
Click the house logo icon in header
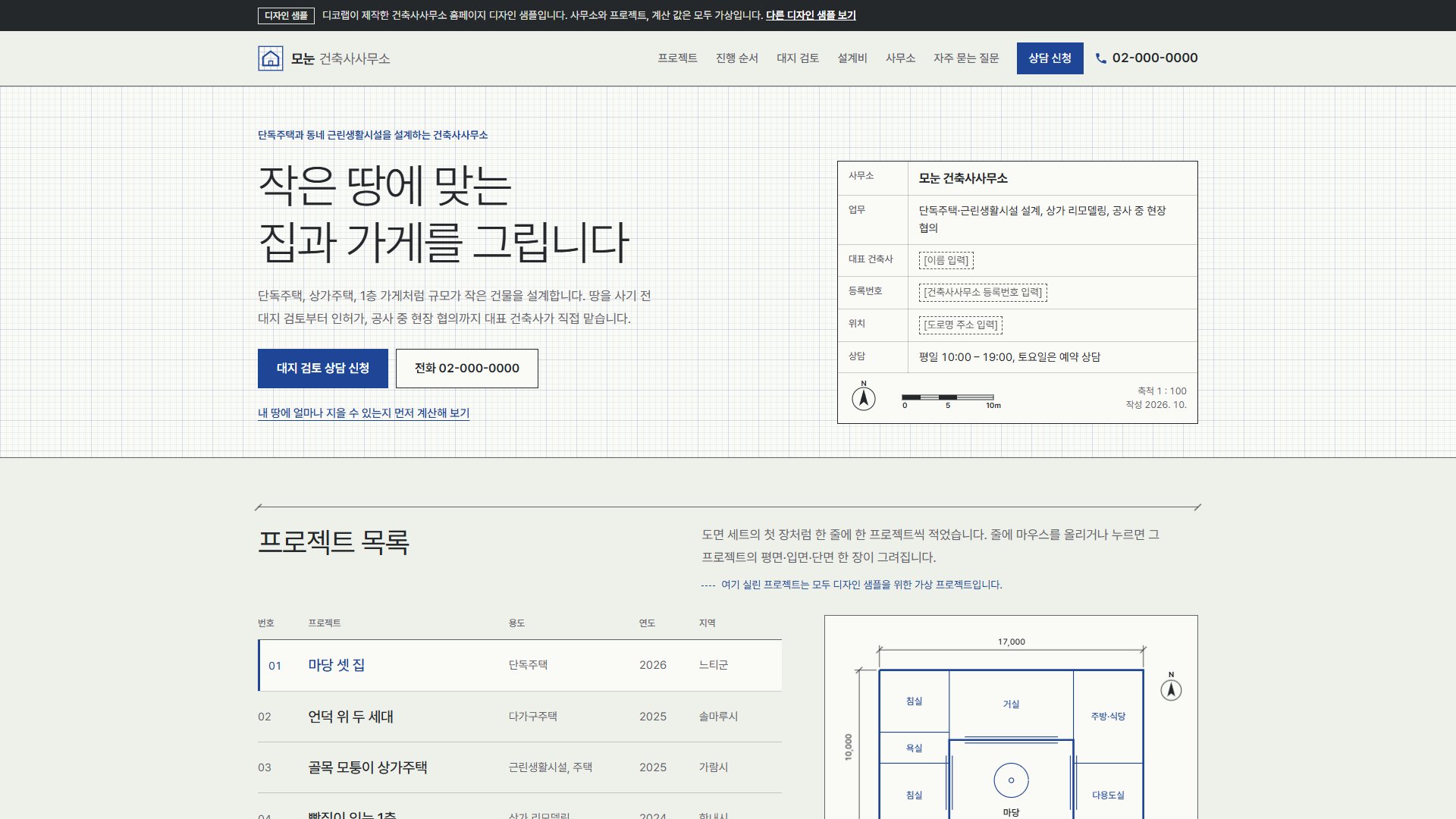point(271,58)
